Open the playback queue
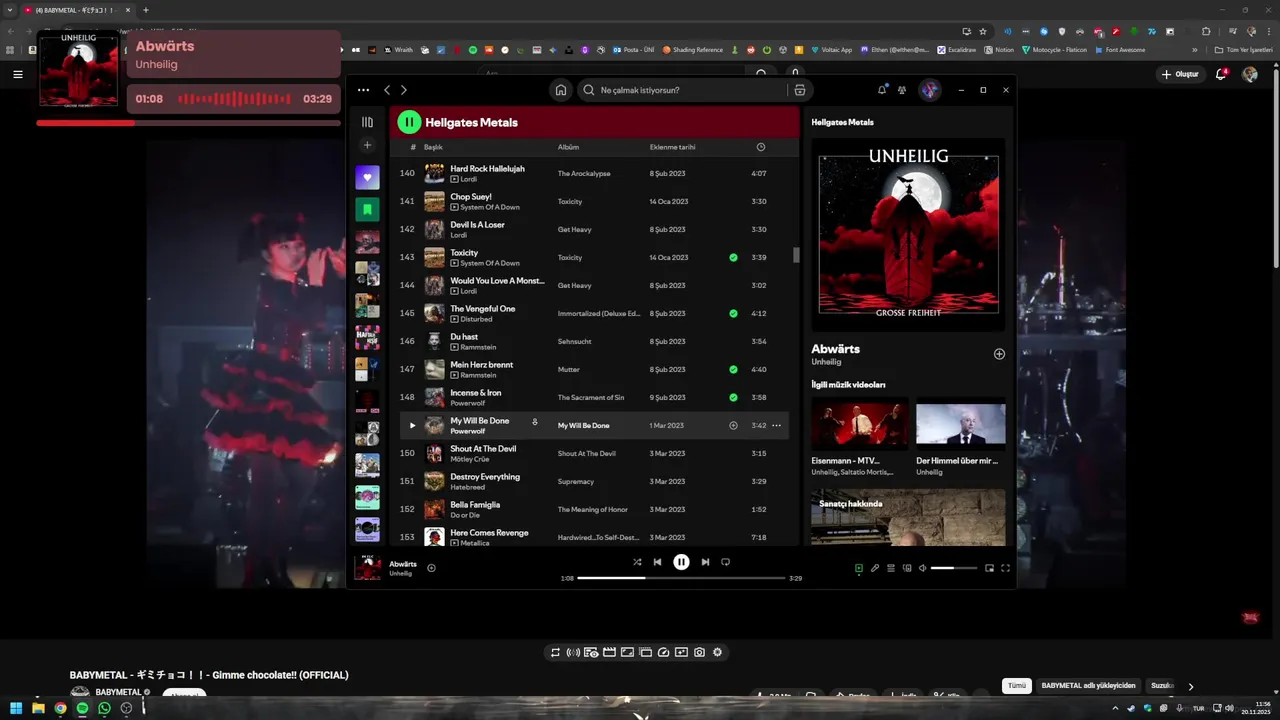Image resolution: width=1280 pixels, height=720 pixels. pyautogui.click(x=891, y=568)
